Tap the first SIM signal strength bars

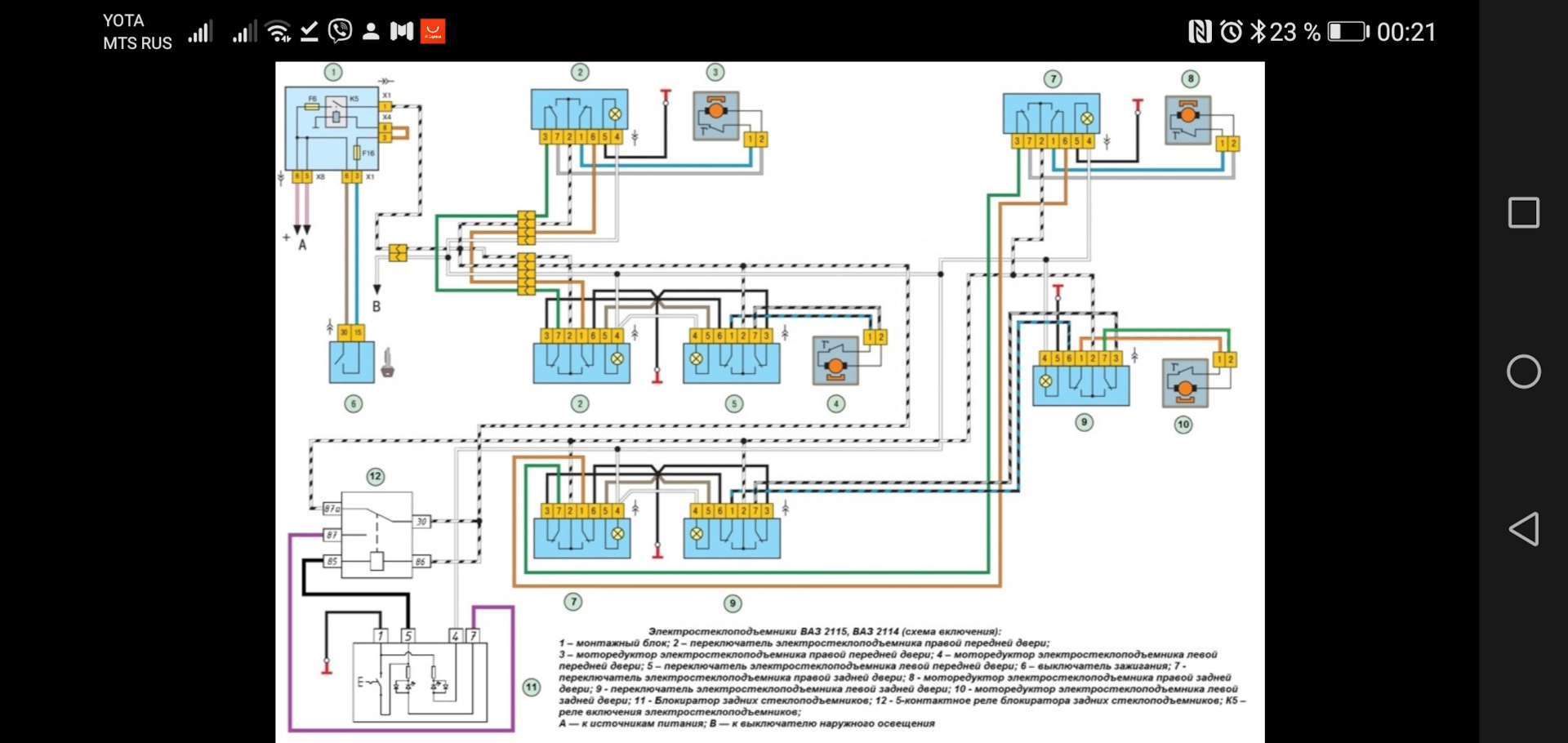click(200, 32)
